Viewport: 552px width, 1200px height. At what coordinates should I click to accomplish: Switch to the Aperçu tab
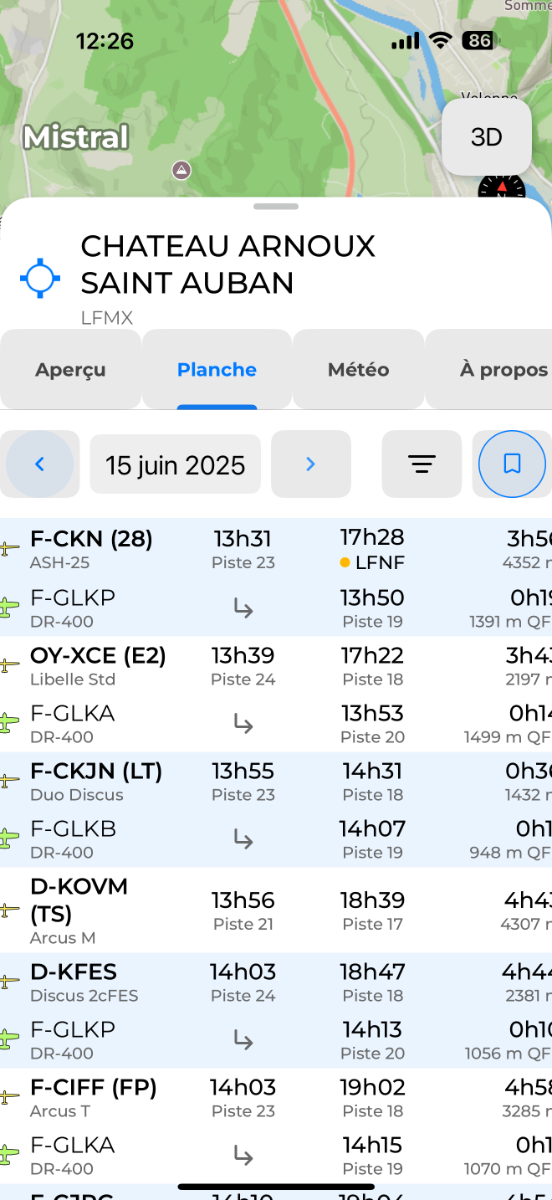(70, 369)
